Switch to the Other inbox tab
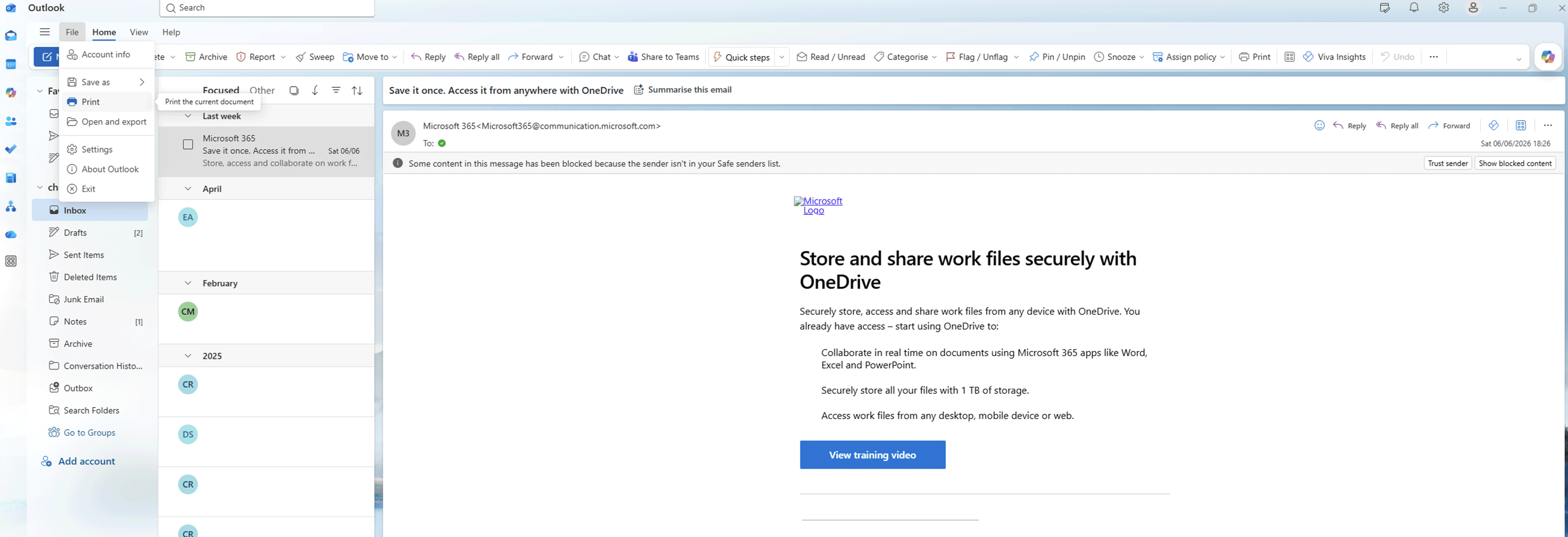This screenshot has width=1568, height=537. 262,90
